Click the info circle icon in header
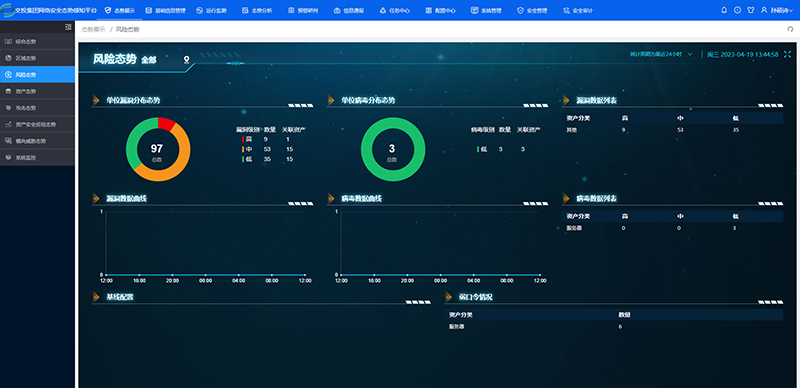This screenshot has height=388, width=800. (x=737, y=10)
